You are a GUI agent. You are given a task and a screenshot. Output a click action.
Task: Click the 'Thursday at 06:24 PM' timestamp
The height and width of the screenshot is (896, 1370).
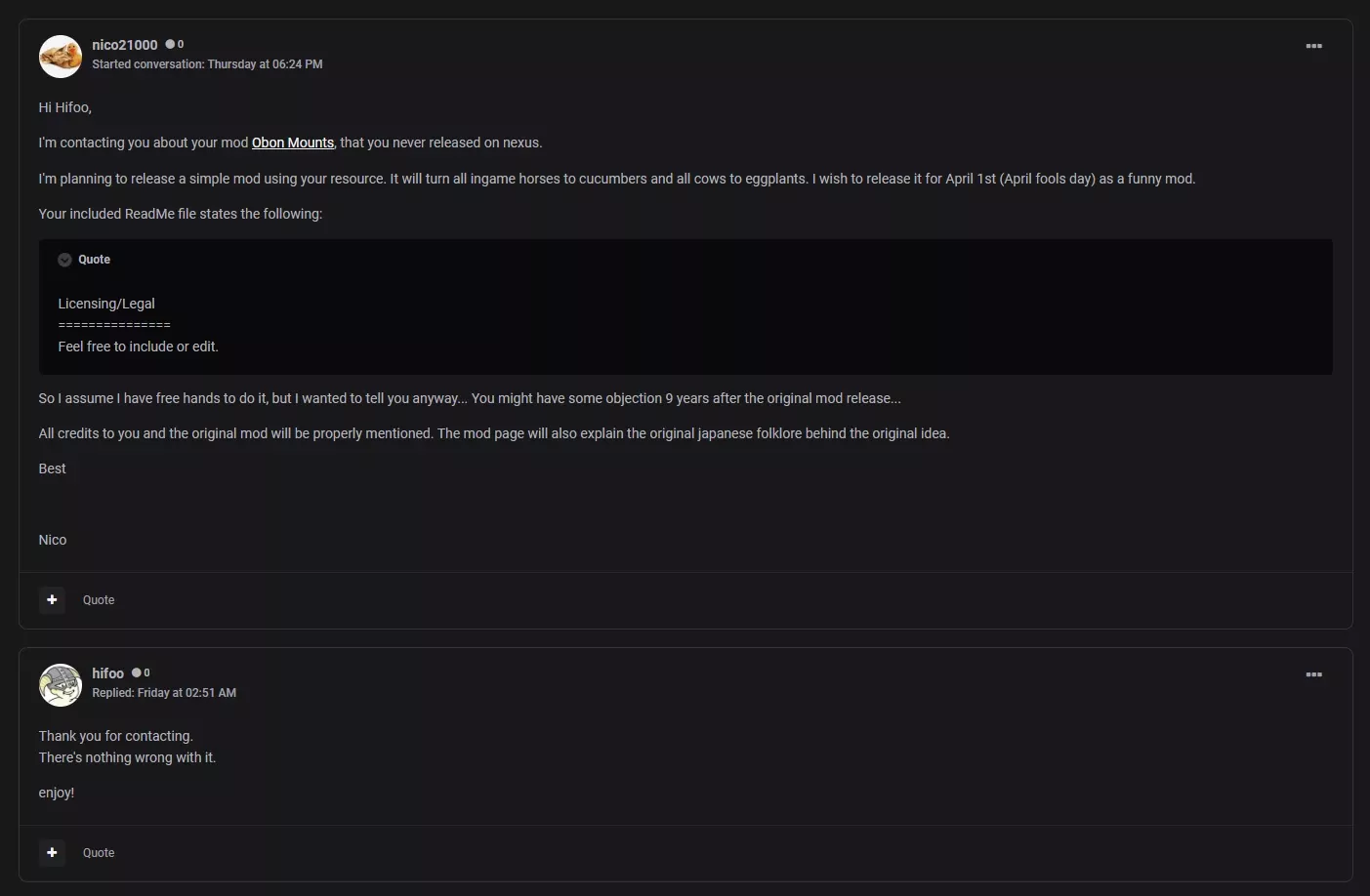click(x=265, y=64)
